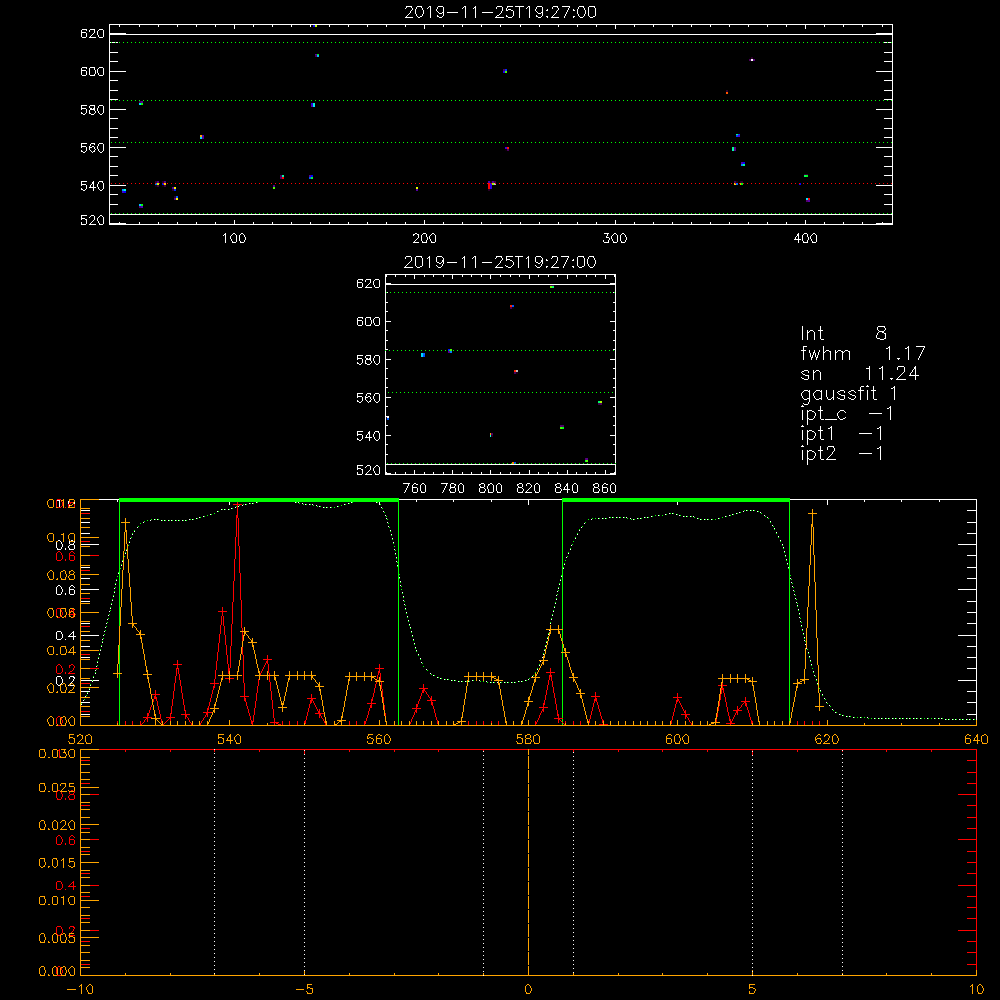The width and height of the screenshot is (1000, 1000).
Task: Click x-axis label 100 on top plot
Action: tap(234, 239)
